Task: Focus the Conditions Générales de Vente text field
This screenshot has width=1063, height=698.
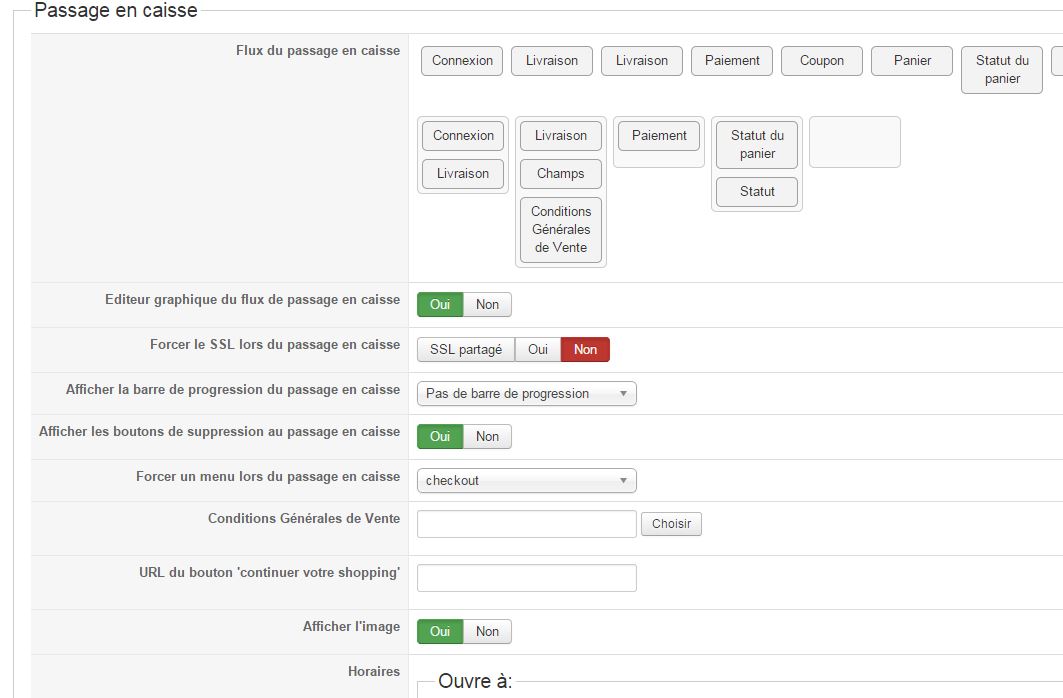Action: [526, 524]
